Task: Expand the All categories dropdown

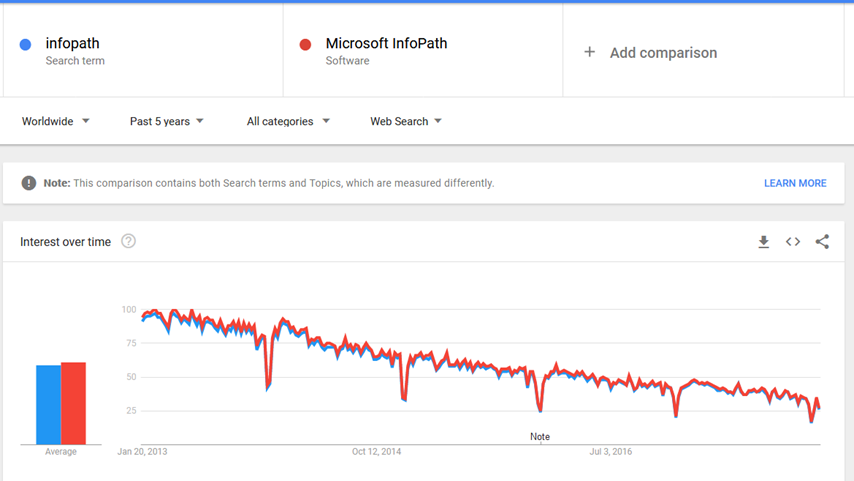Action: [x=288, y=121]
